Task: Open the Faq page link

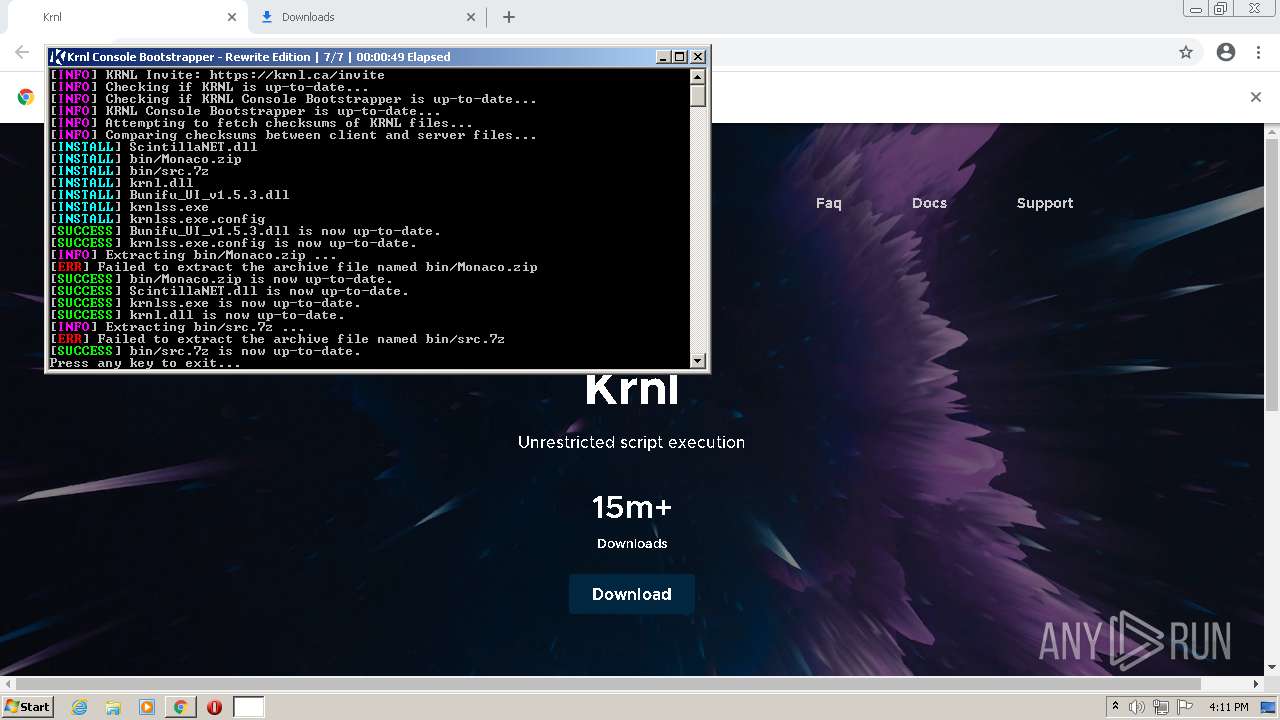Action: [x=828, y=203]
